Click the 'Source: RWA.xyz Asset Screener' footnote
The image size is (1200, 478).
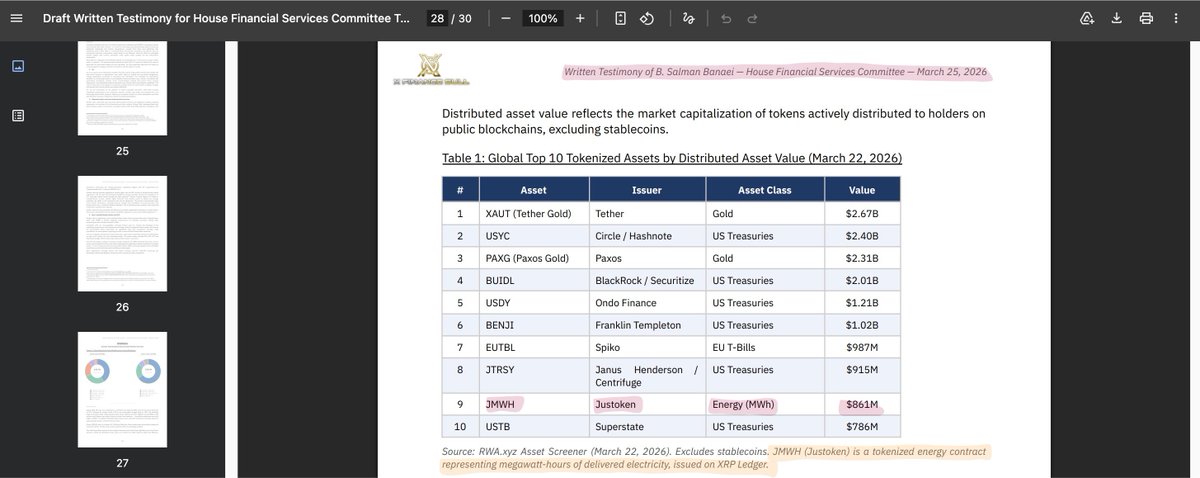714,459
